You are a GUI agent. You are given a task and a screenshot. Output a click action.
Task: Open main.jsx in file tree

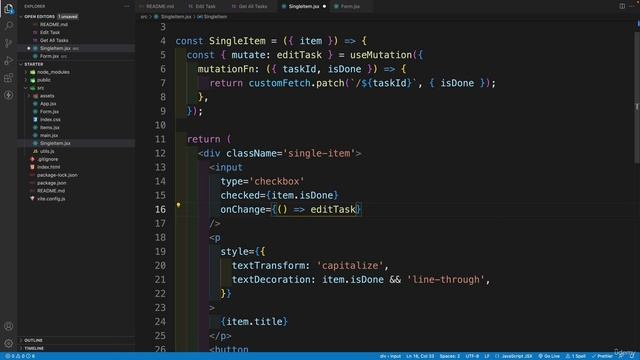pos(49,135)
